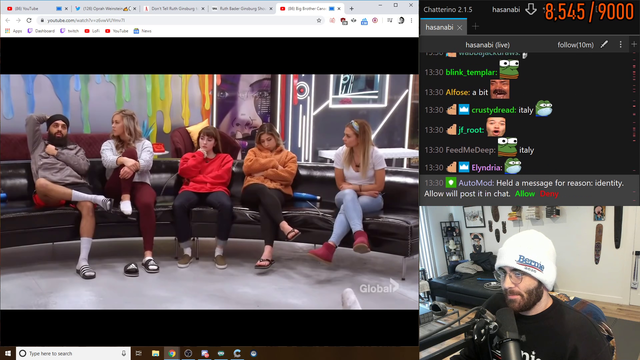Viewport: 640px width, 360px height.
Task: Click the emote in Alfose's message
Action: [x=500, y=89]
